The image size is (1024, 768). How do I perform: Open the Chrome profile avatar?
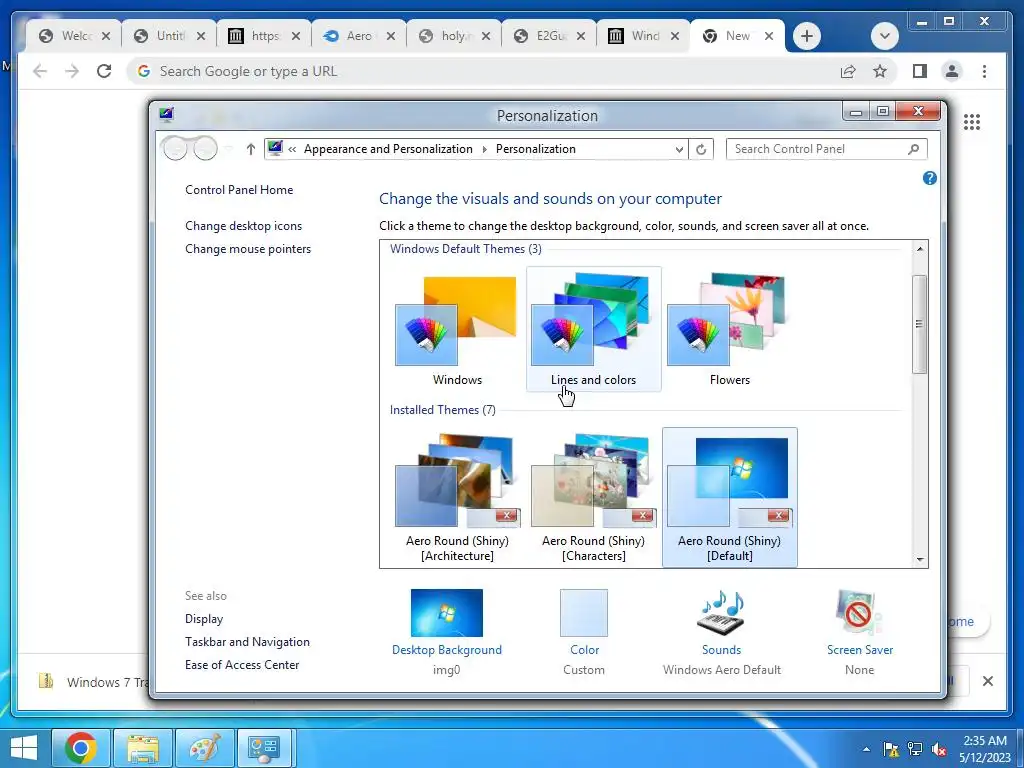(952, 71)
